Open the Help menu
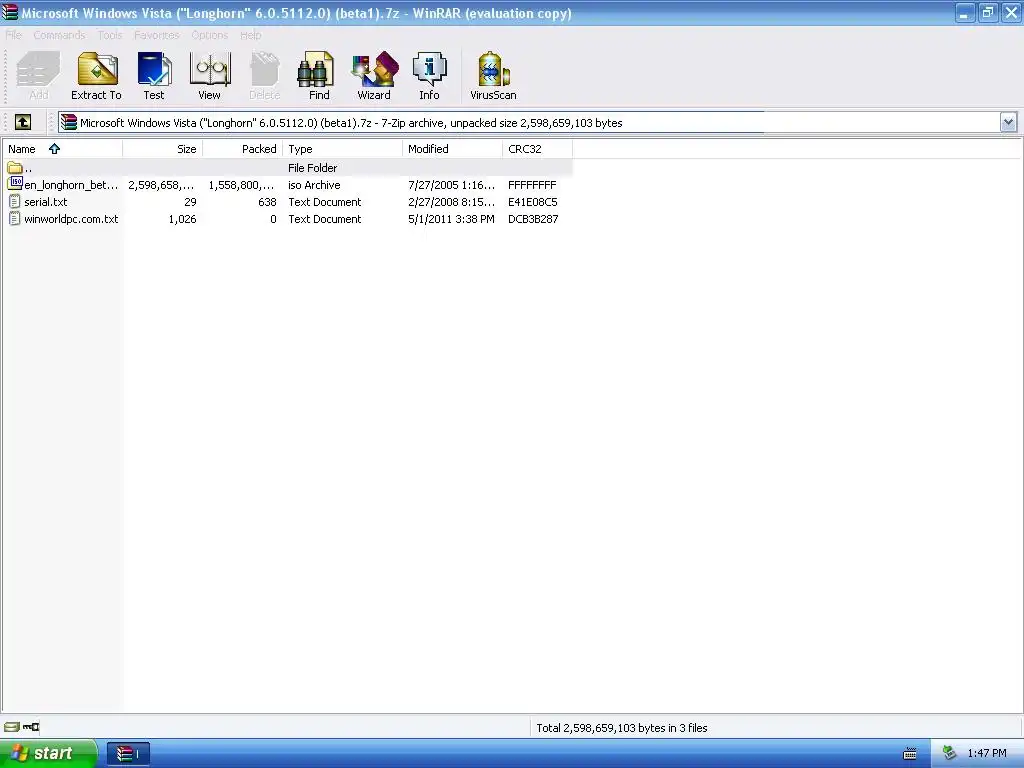This screenshot has height=768, width=1024. 251,35
